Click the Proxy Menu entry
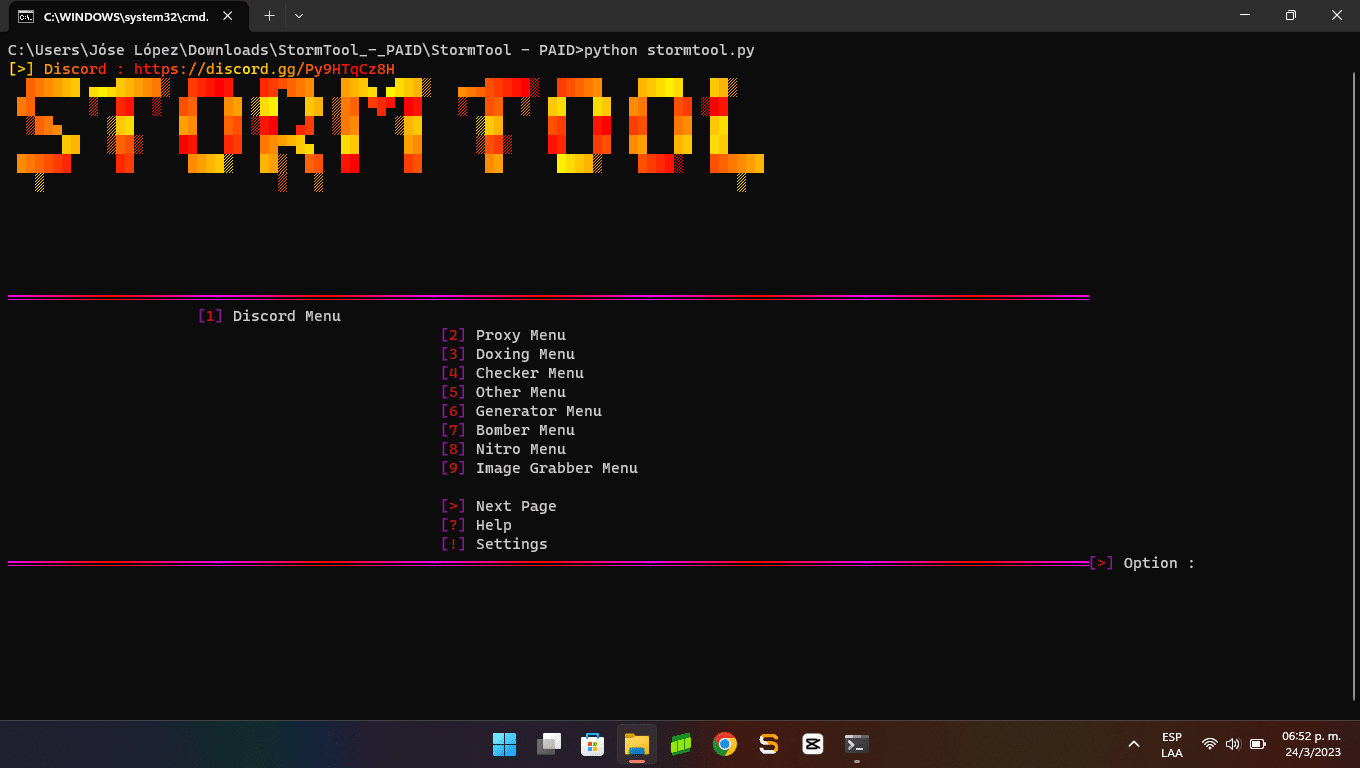Image resolution: width=1360 pixels, height=768 pixels. [x=503, y=335]
